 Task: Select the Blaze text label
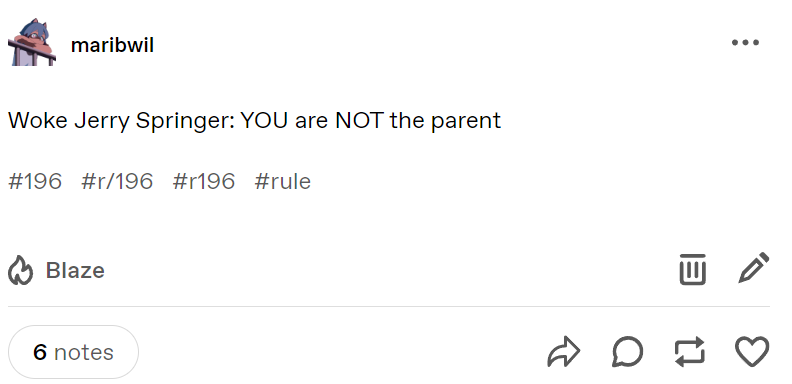point(75,270)
